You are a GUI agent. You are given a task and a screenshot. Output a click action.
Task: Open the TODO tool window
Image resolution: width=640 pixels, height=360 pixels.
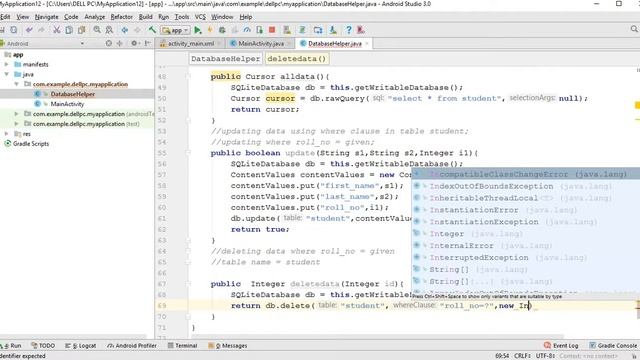(43, 345)
